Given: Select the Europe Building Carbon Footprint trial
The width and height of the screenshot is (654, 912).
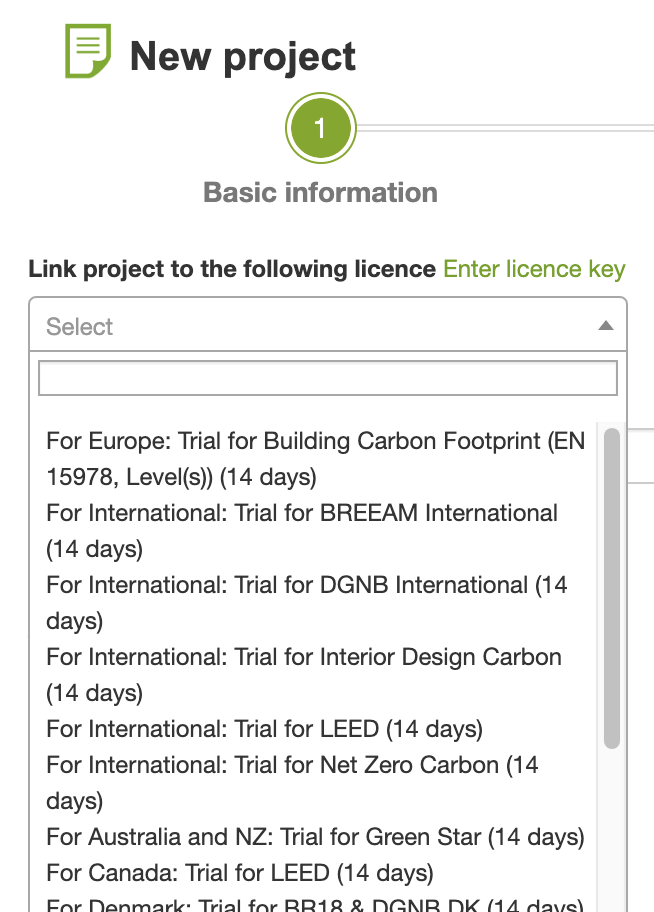Looking at the screenshot, I should (x=315, y=458).
